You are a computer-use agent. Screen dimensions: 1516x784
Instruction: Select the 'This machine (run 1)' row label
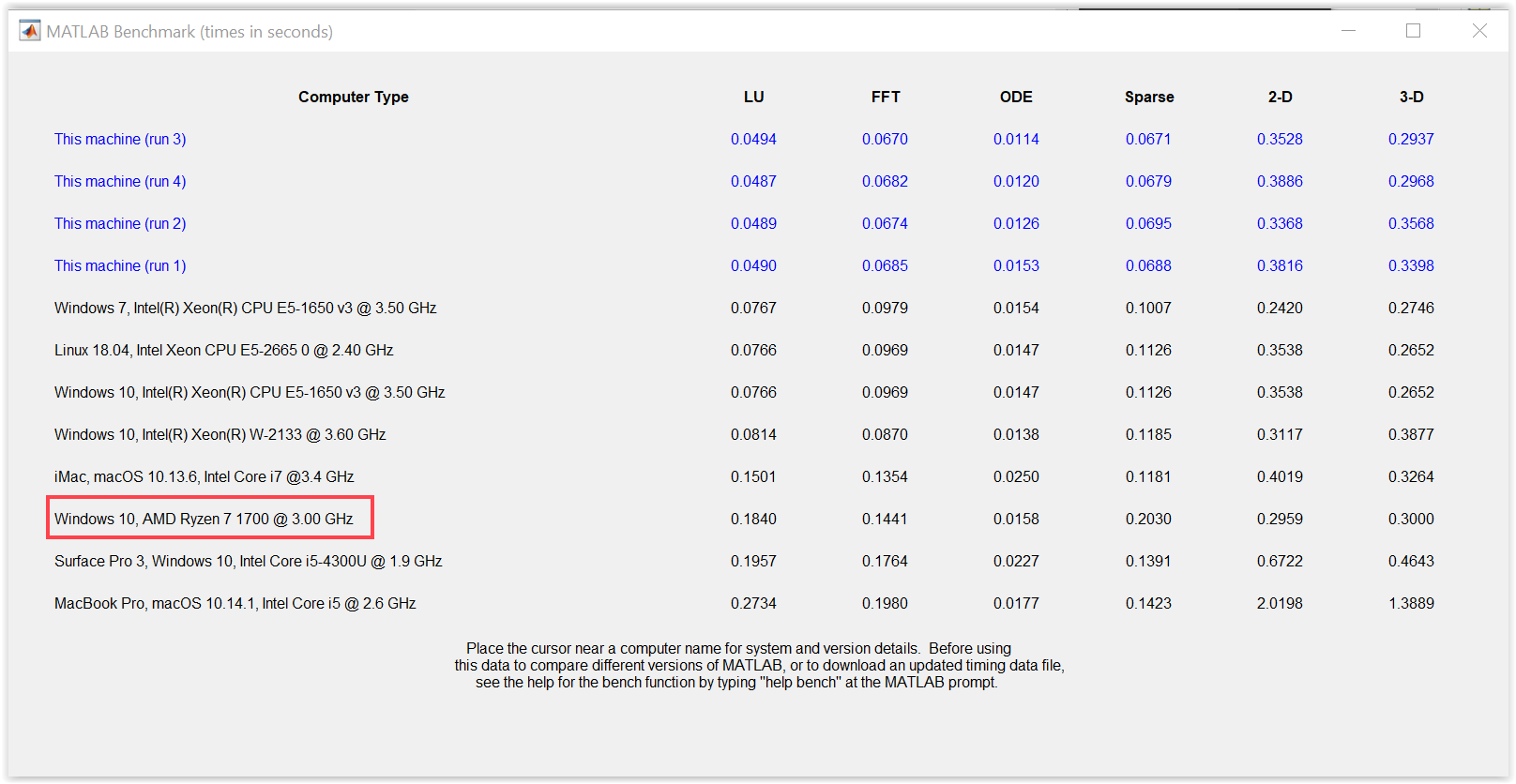pyautogui.click(x=120, y=265)
